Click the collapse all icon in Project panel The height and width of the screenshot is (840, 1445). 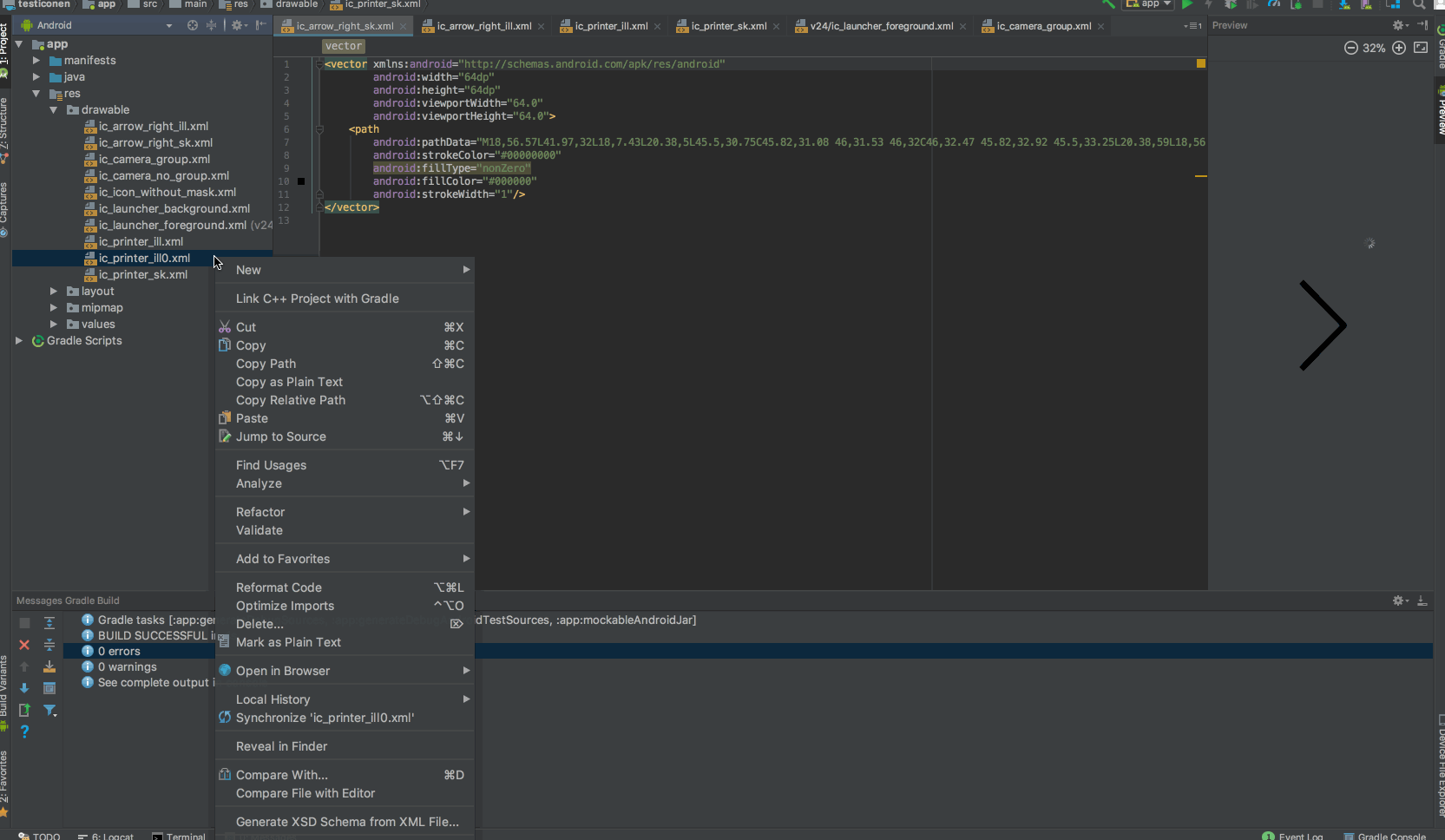pyautogui.click(x=212, y=25)
